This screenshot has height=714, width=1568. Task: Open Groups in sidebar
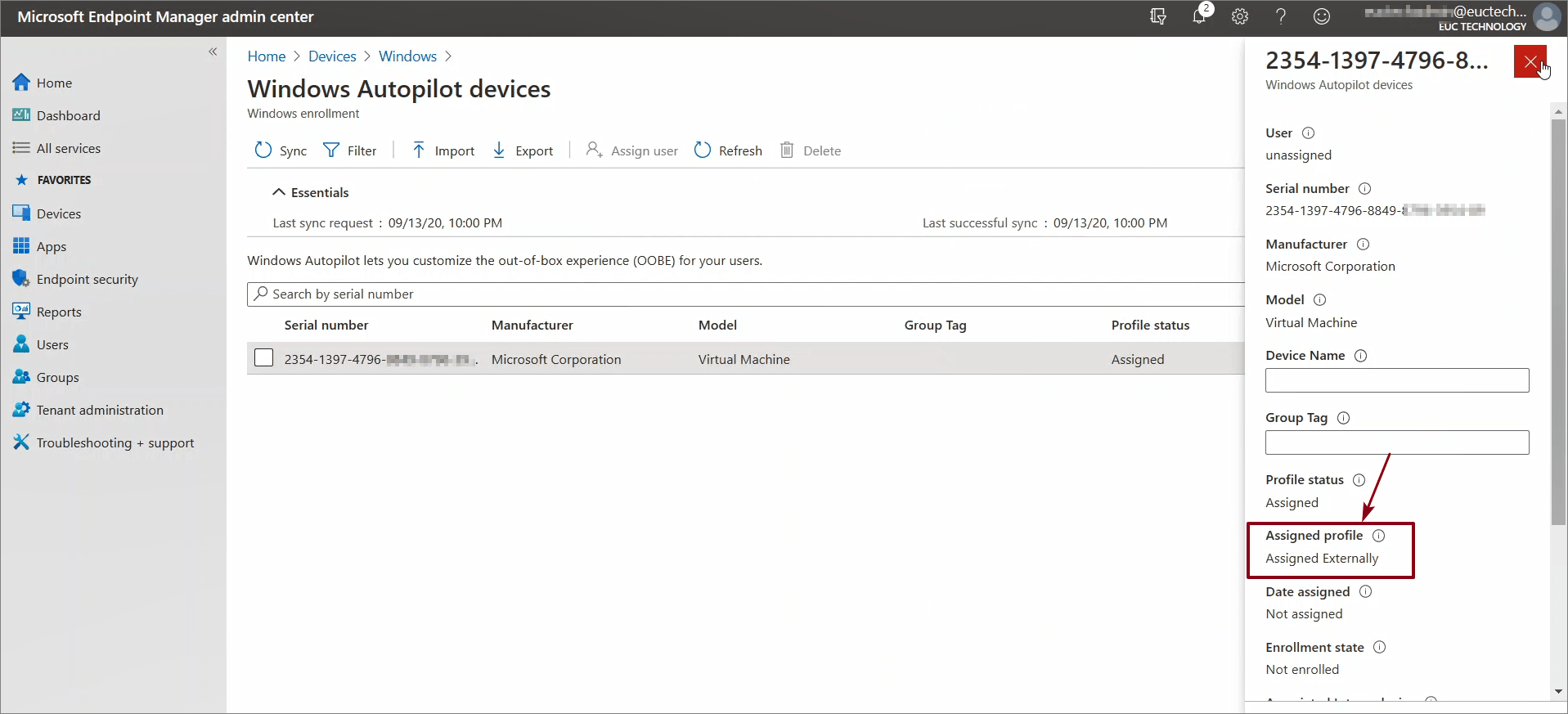pyautogui.click(x=57, y=377)
